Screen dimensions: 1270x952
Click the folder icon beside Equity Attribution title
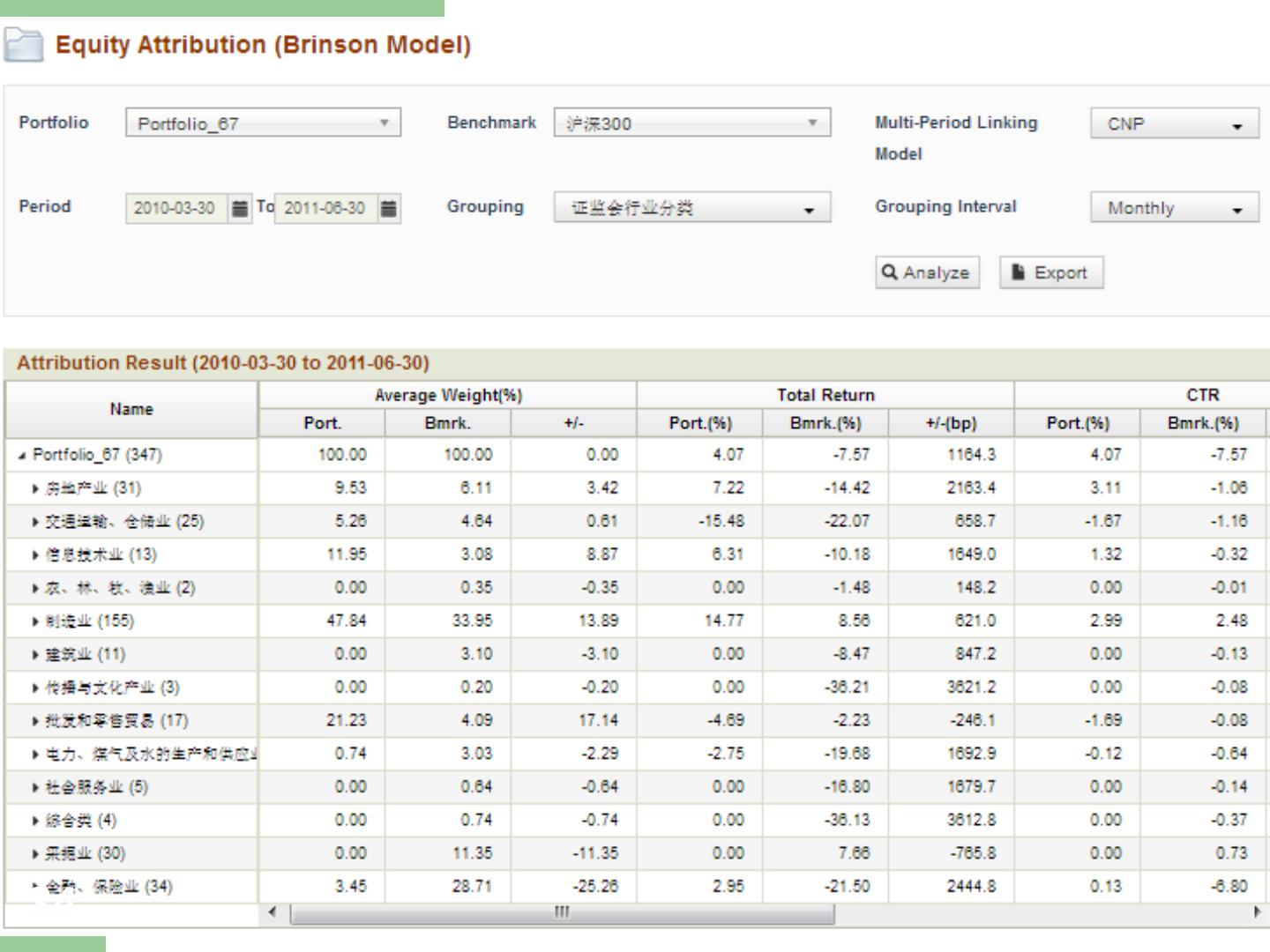[23, 44]
